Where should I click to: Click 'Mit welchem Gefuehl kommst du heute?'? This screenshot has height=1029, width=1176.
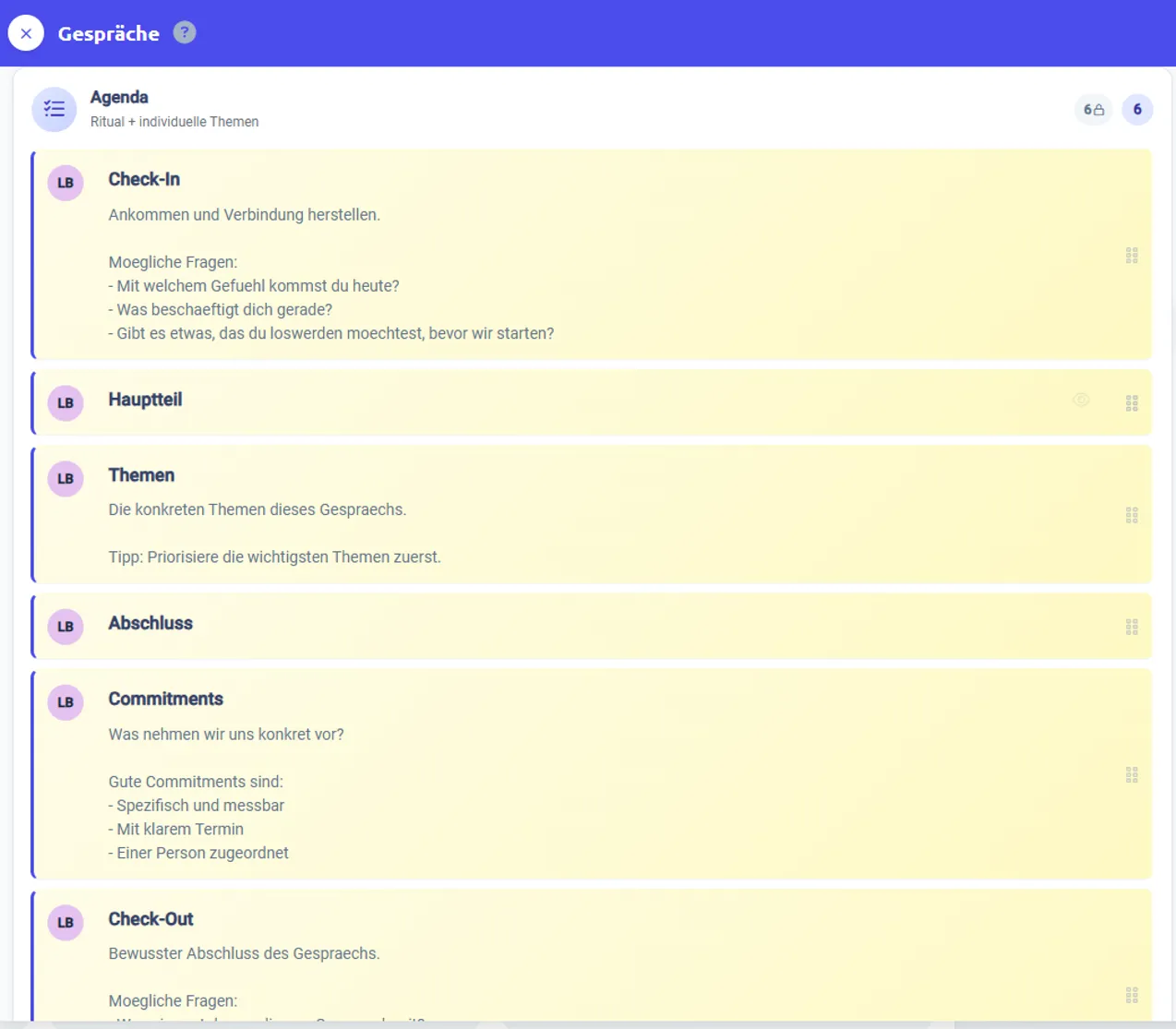pyautogui.click(x=254, y=286)
